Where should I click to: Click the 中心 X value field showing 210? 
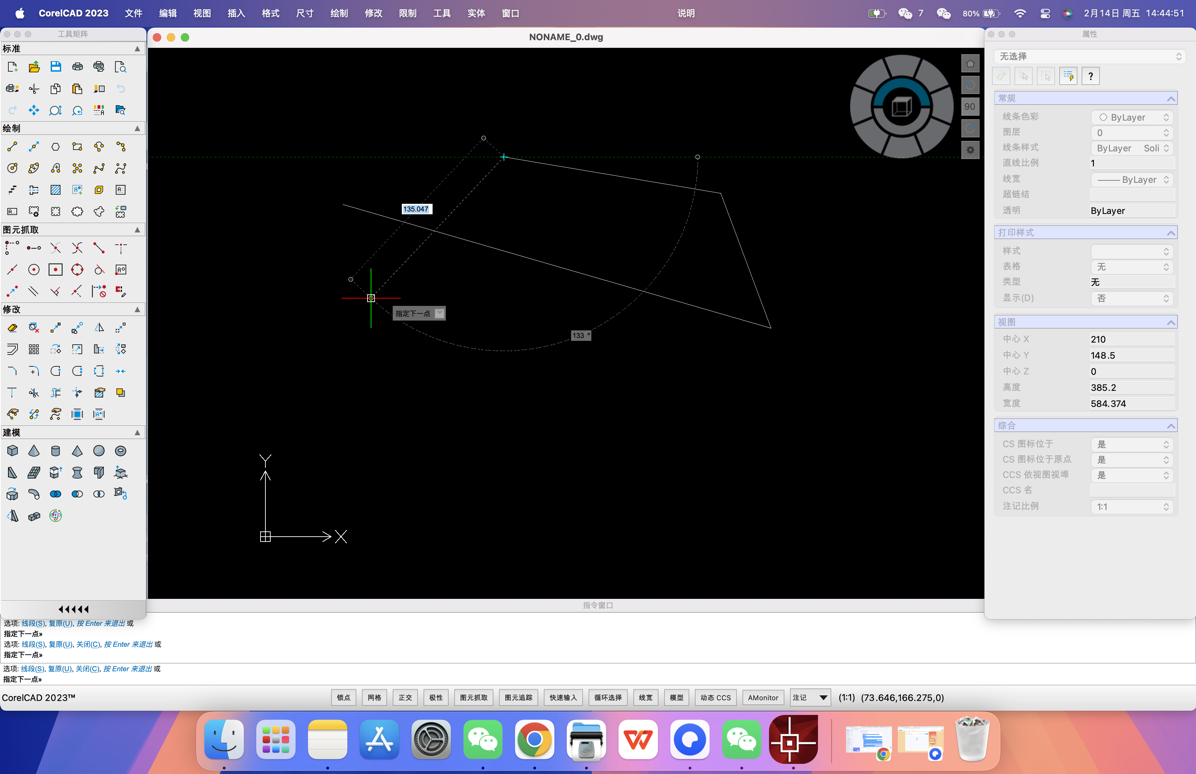click(1131, 339)
